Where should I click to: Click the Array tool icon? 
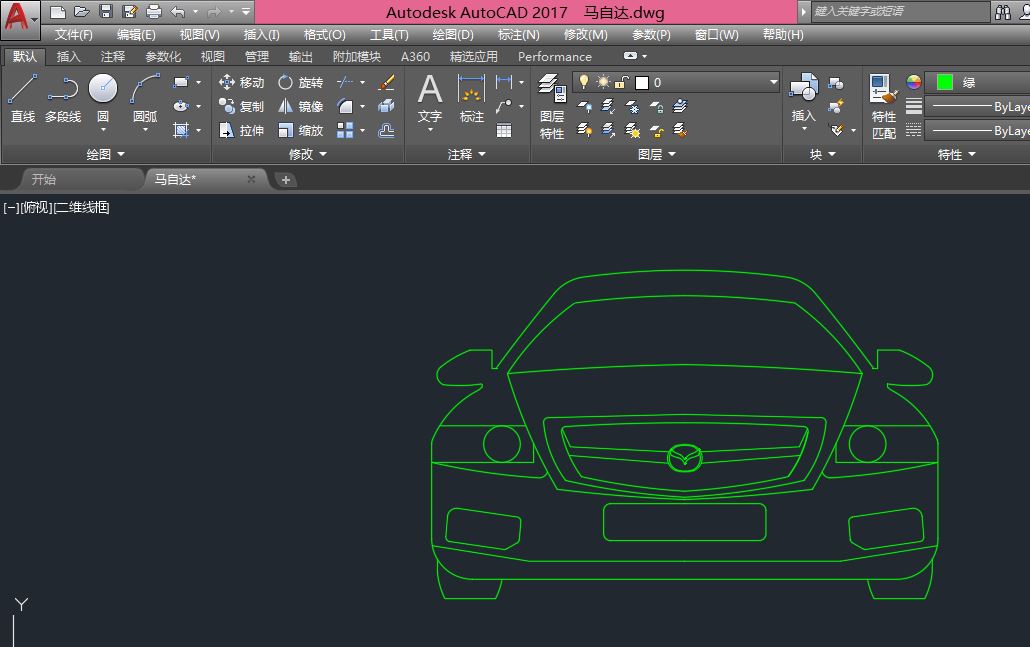pyautogui.click(x=345, y=130)
